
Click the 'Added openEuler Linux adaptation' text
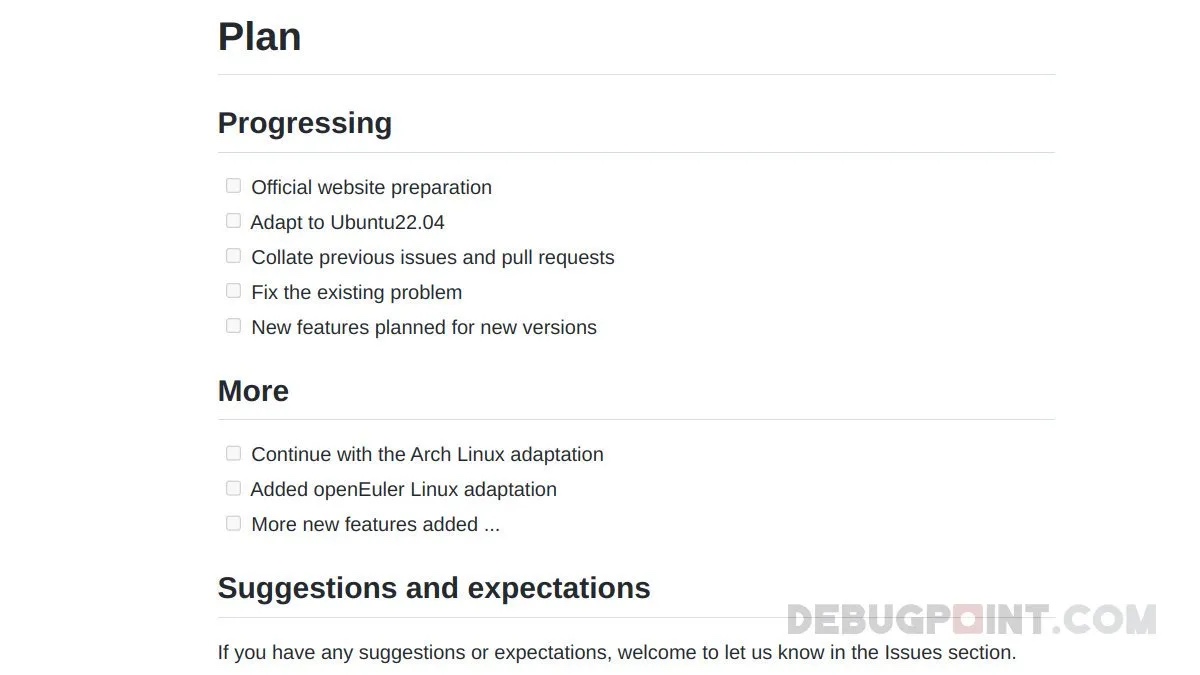coord(403,490)
